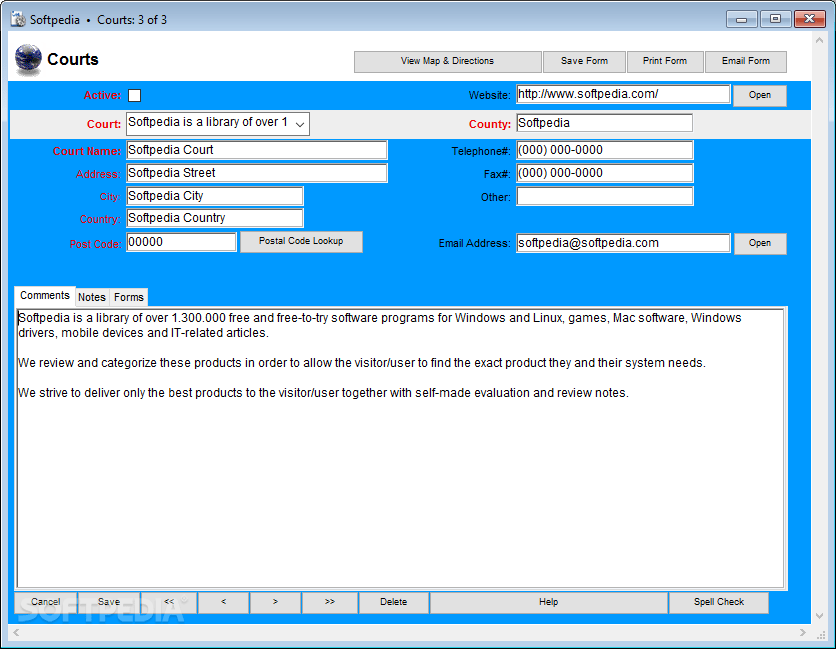Click View Map & Directions
The height and width of the screenshot is (649, 836).
point(447,61)
